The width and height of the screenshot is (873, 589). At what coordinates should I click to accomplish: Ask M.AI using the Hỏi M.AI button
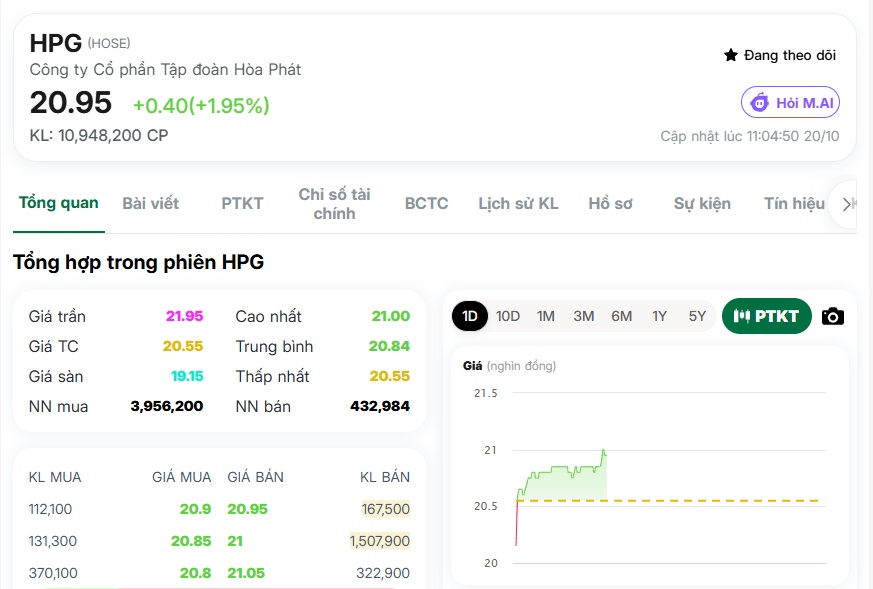(x=790, y=102)
